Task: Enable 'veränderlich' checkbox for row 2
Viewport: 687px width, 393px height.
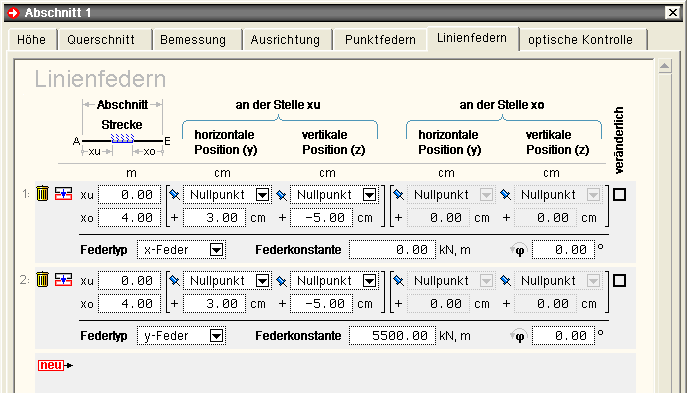Action: pyautogui.click(x=619, y=280)
